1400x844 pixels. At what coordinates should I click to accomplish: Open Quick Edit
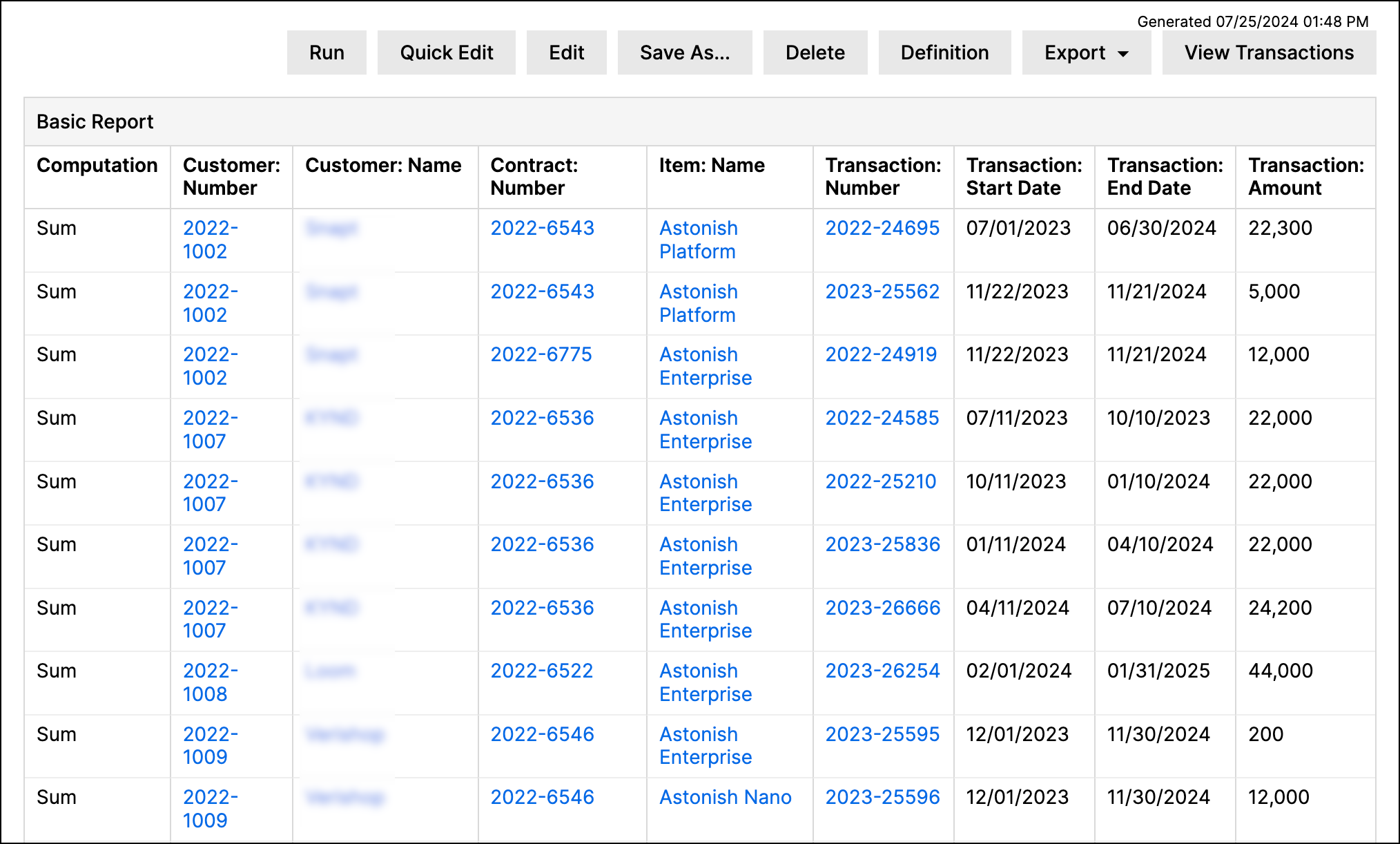[x=447, y=52]
